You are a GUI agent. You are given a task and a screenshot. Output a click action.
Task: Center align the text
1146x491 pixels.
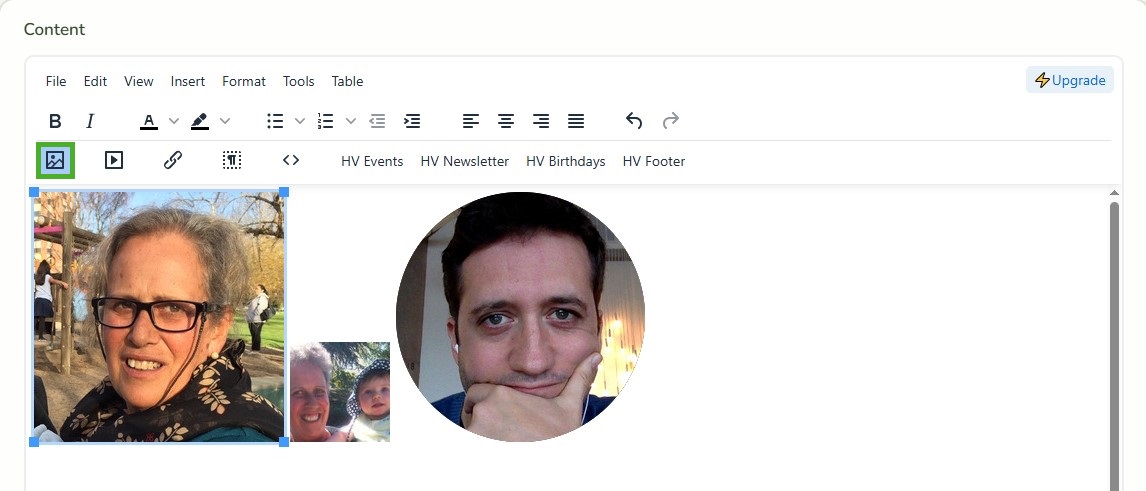[x=506, y=121]
